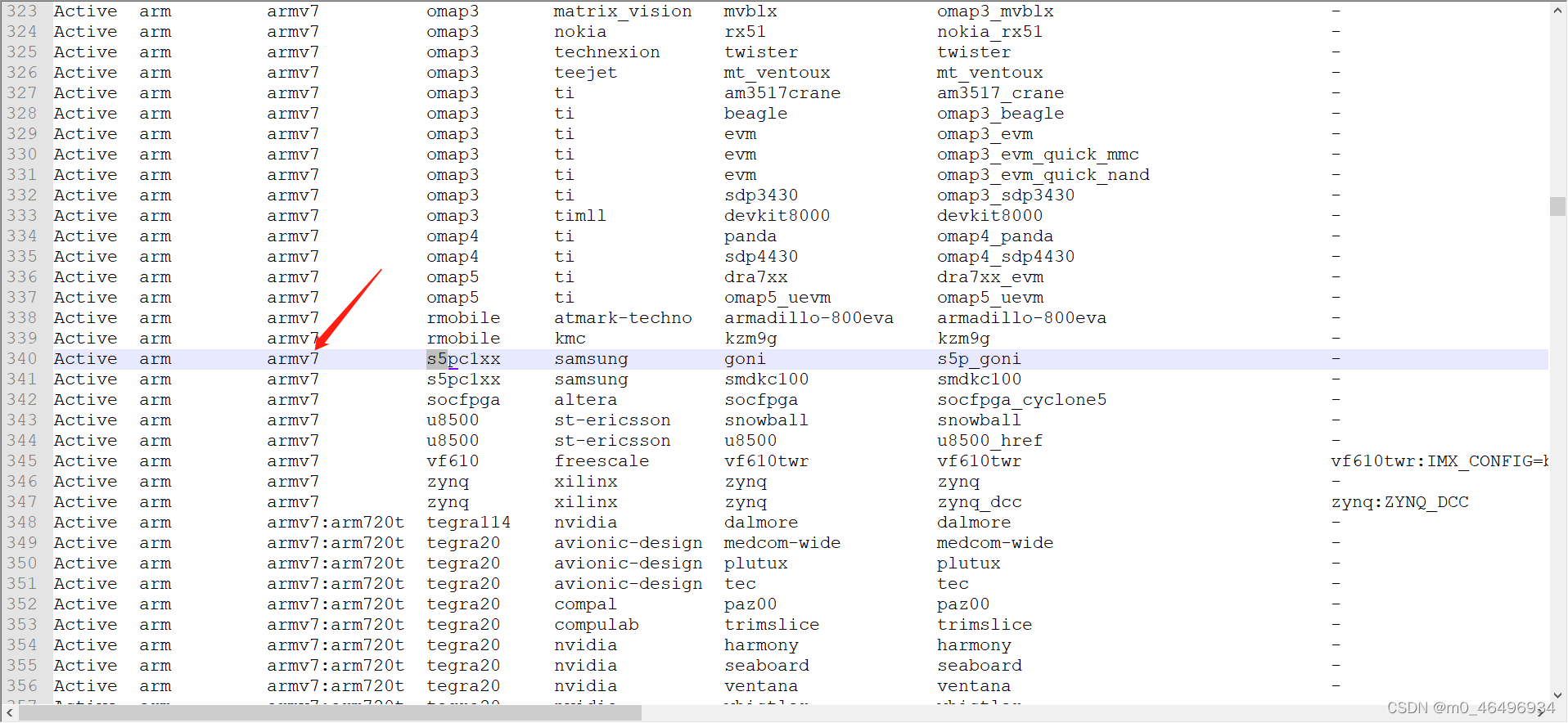Click 'goni' on line 340
The width and height of the screenshot is (1568, 723).
pos(745,359)
